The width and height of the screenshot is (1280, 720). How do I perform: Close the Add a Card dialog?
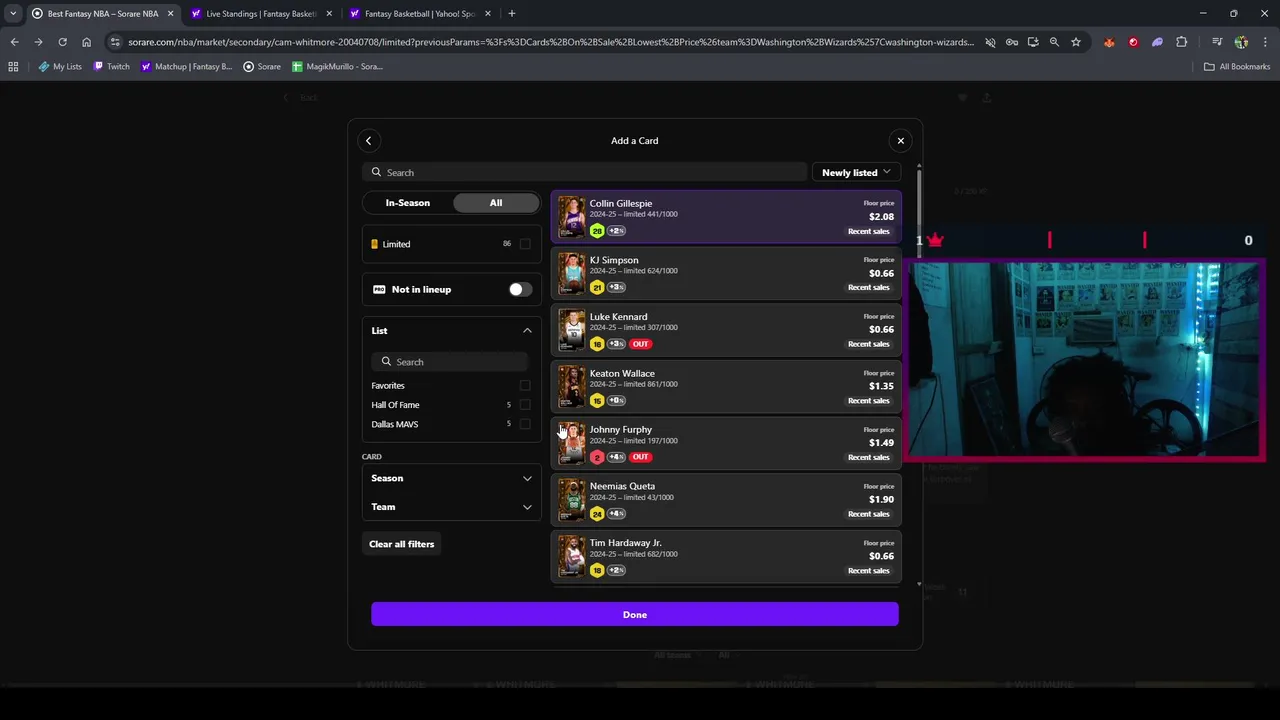pyautogui.click(x=900, y=141)
